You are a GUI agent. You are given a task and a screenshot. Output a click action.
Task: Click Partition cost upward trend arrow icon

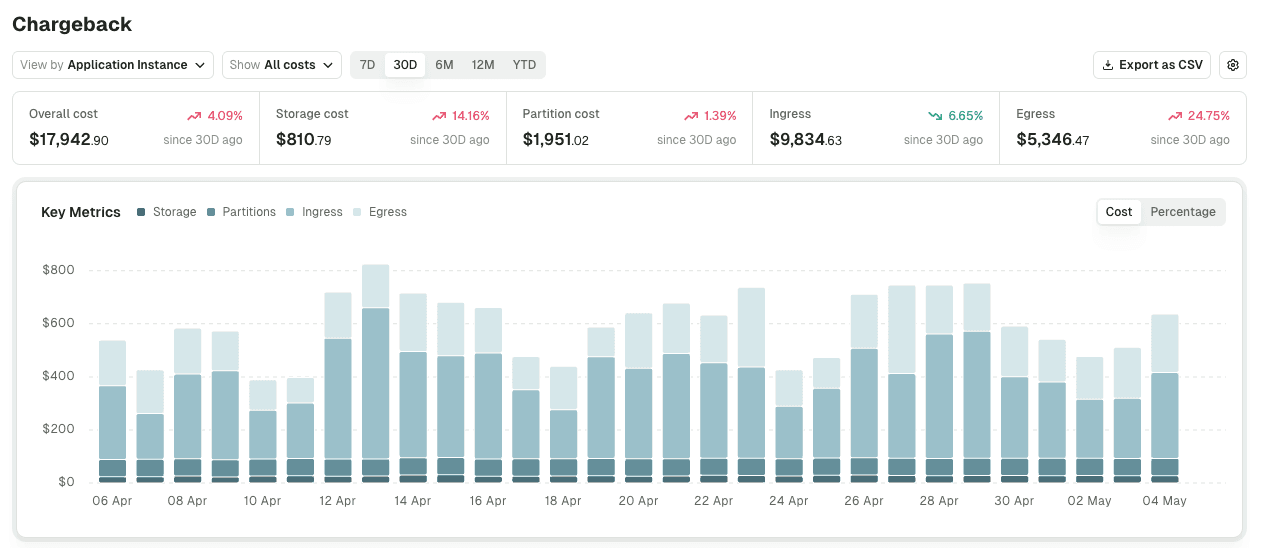point(691,116)
